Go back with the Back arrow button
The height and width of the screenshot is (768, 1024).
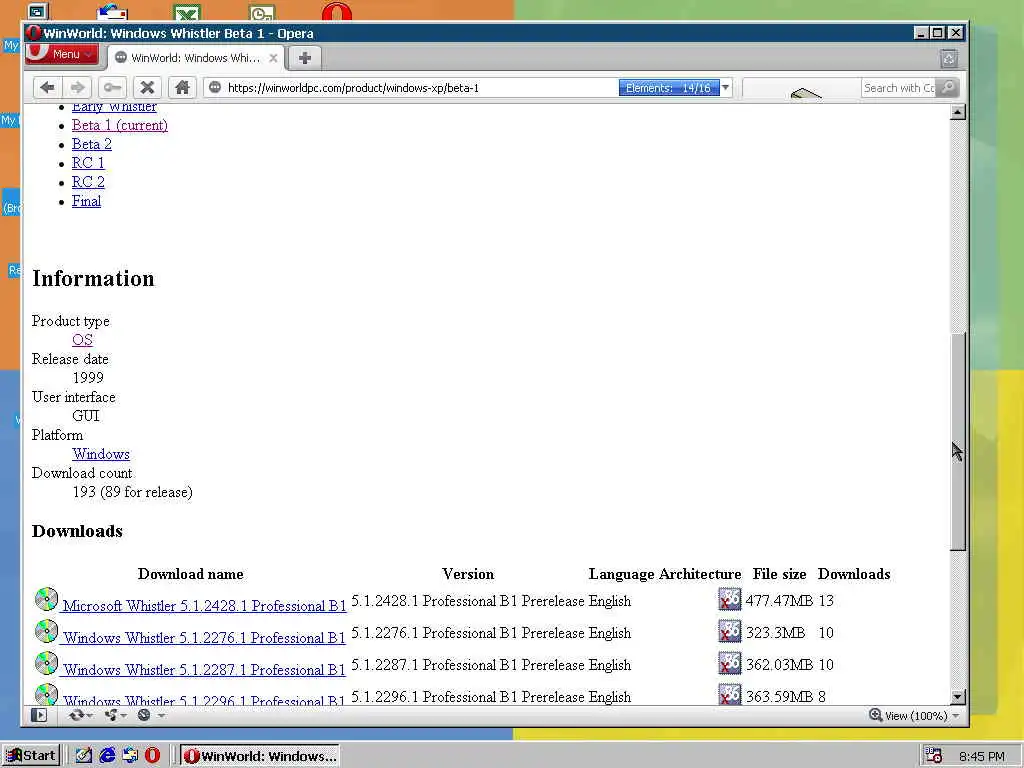47,88
